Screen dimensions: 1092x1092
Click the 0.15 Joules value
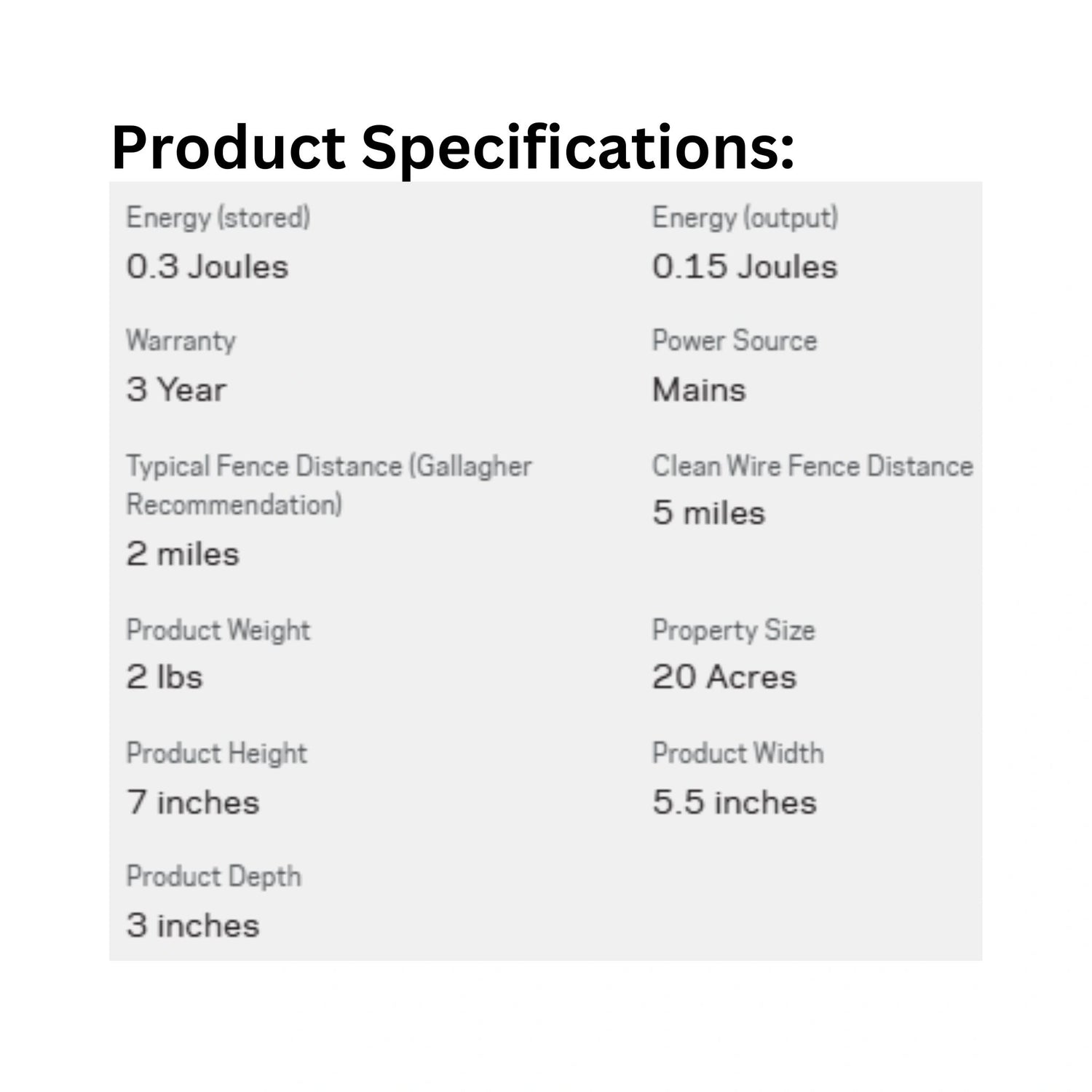point(745,266)
